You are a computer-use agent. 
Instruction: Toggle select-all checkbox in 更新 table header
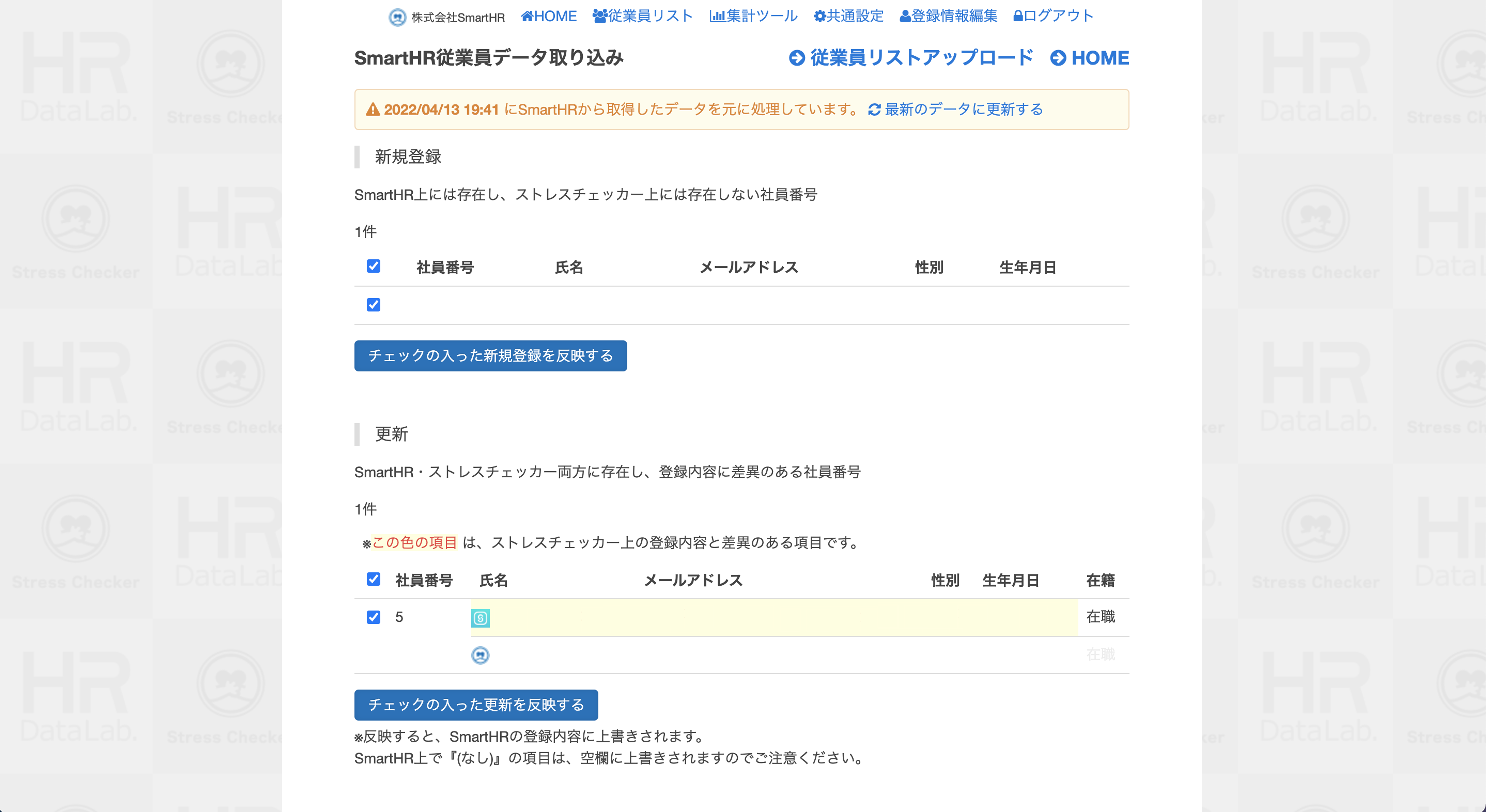pos(373,579)
